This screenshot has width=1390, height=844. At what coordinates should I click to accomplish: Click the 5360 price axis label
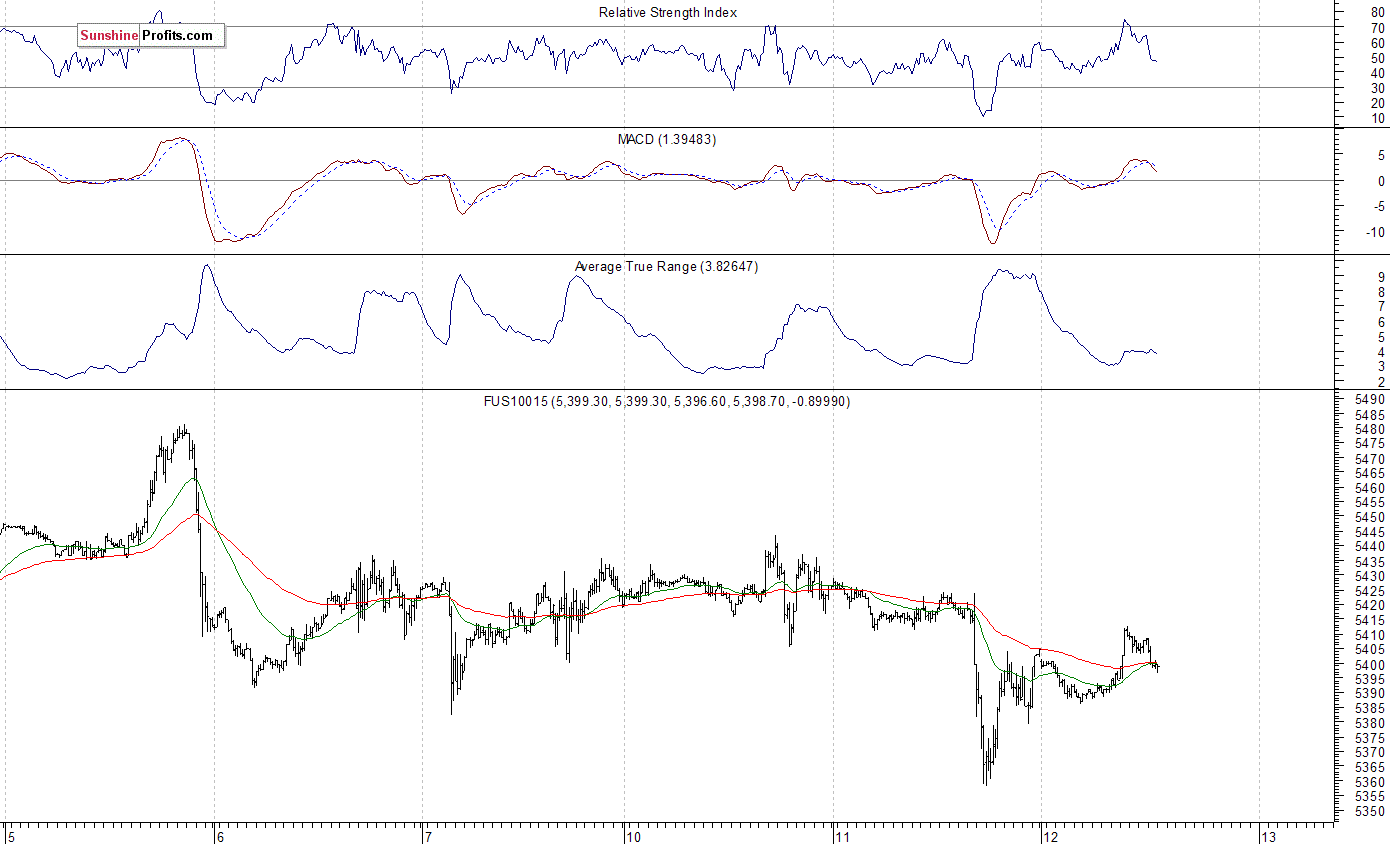coord(1369,782)
